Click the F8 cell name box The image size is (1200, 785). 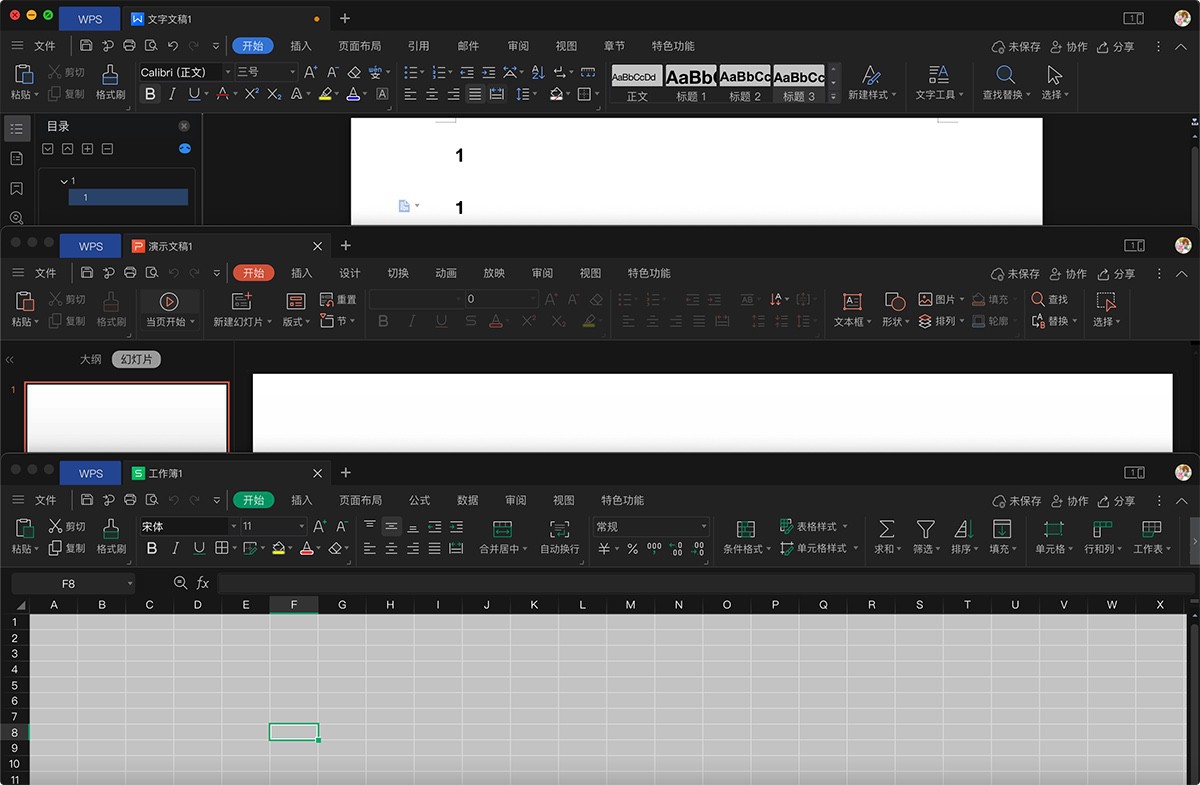(68, 583)
